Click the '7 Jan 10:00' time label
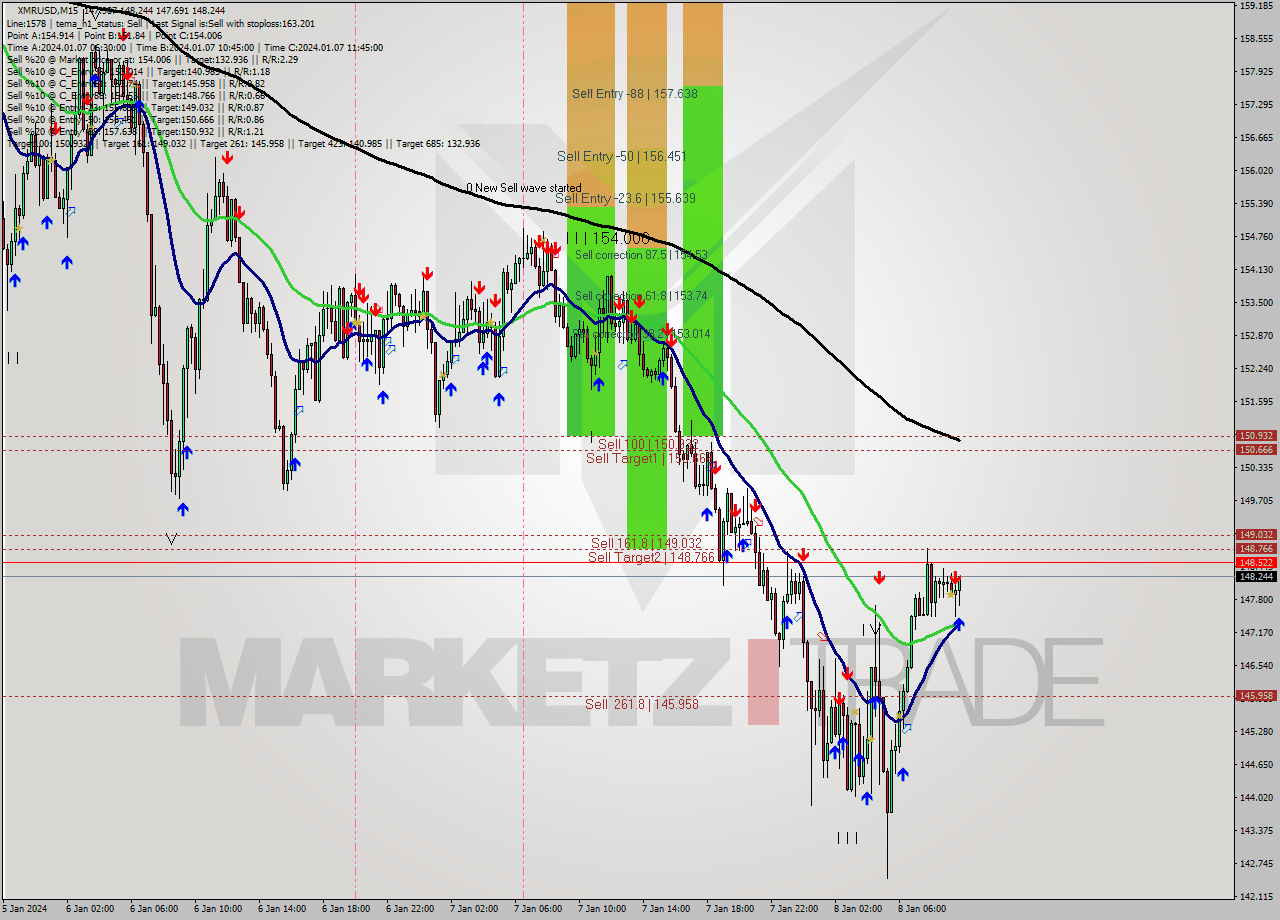The height and width of the screenshot is (920, 1280). pyautogui.click(x=602, y=909)
